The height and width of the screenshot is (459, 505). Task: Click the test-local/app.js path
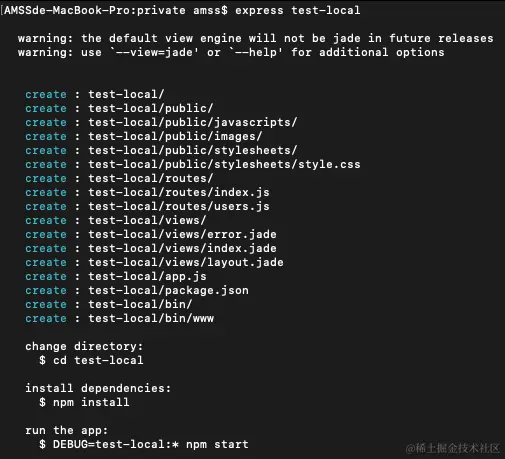coord(147,276)
